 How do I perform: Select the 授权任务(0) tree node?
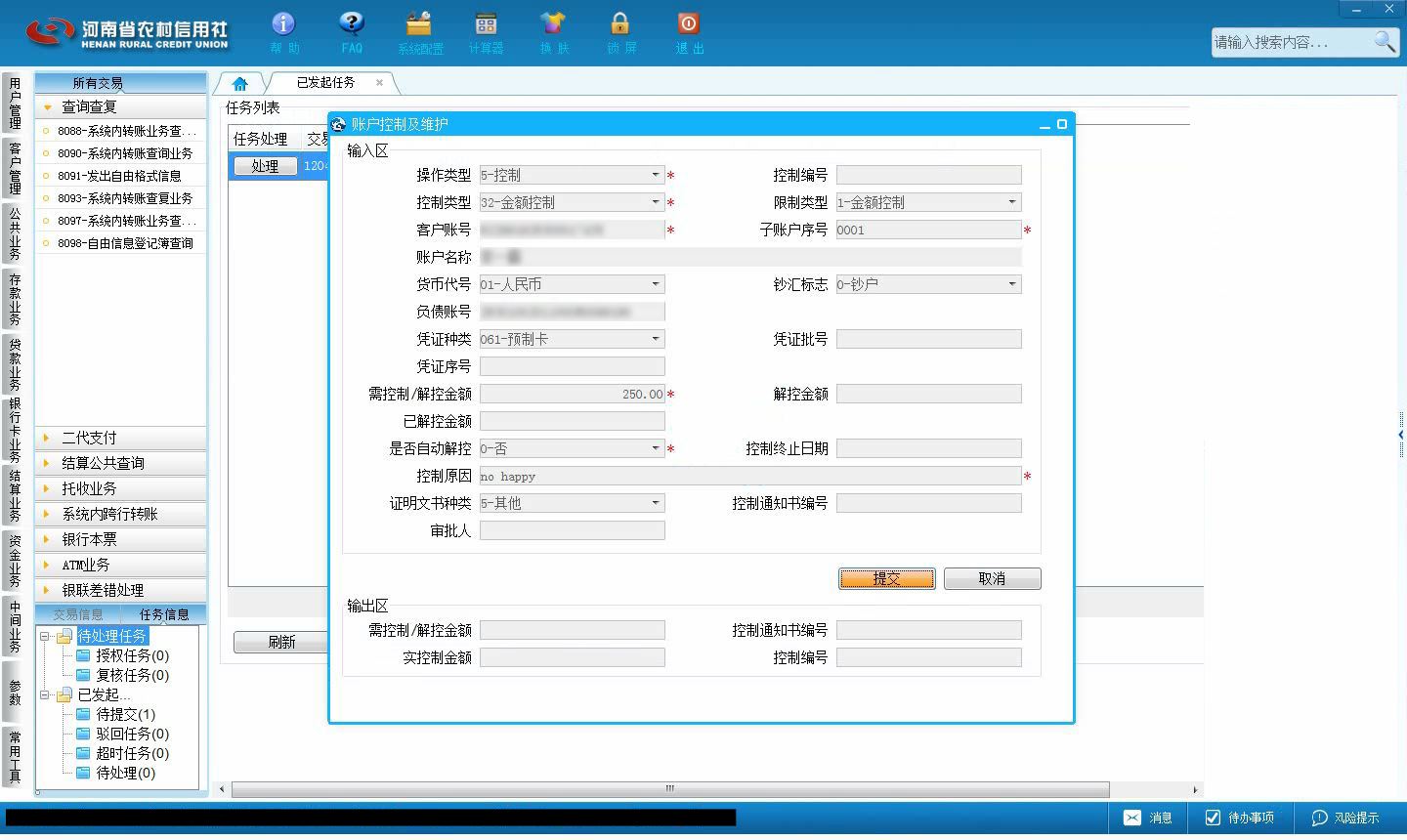click(x=132, y=655)
